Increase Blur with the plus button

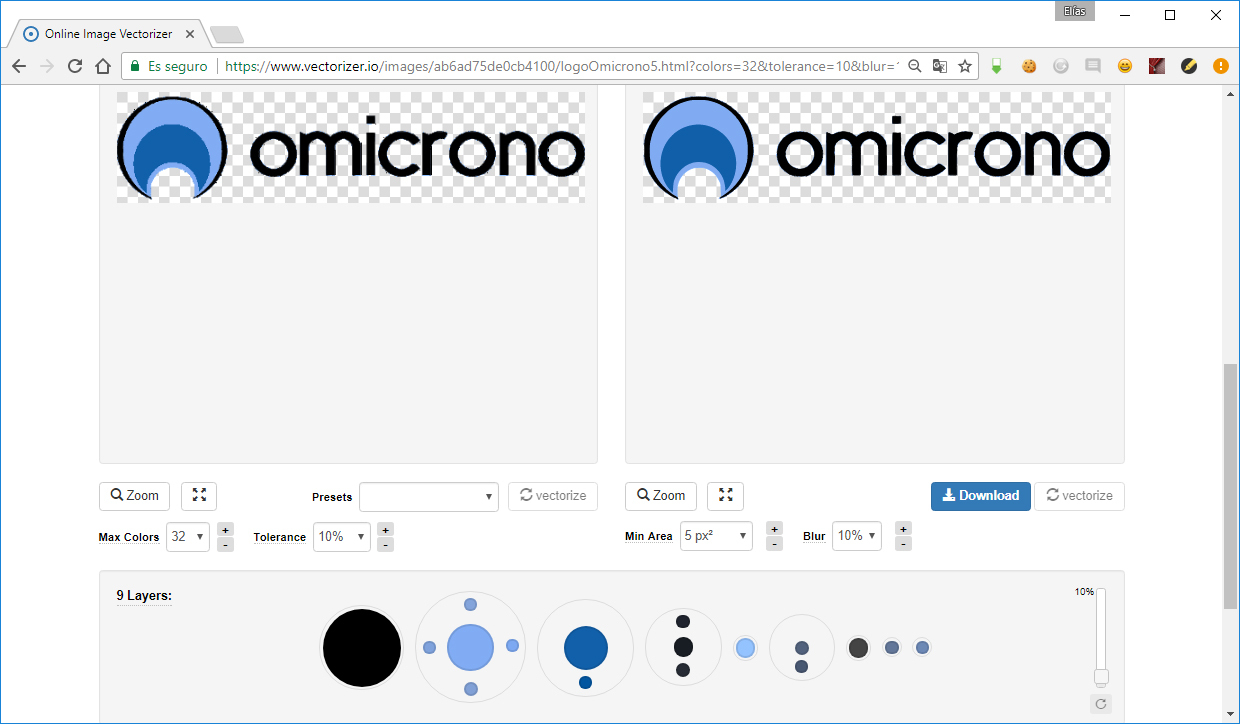coord(903,529)
